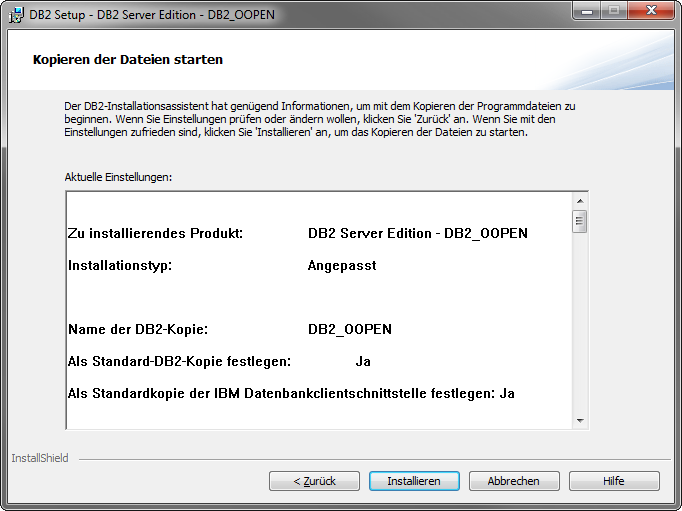Screen dimensions: 682x511
Task: Click the DB2 Setup title bar icon
Action: 16,15
